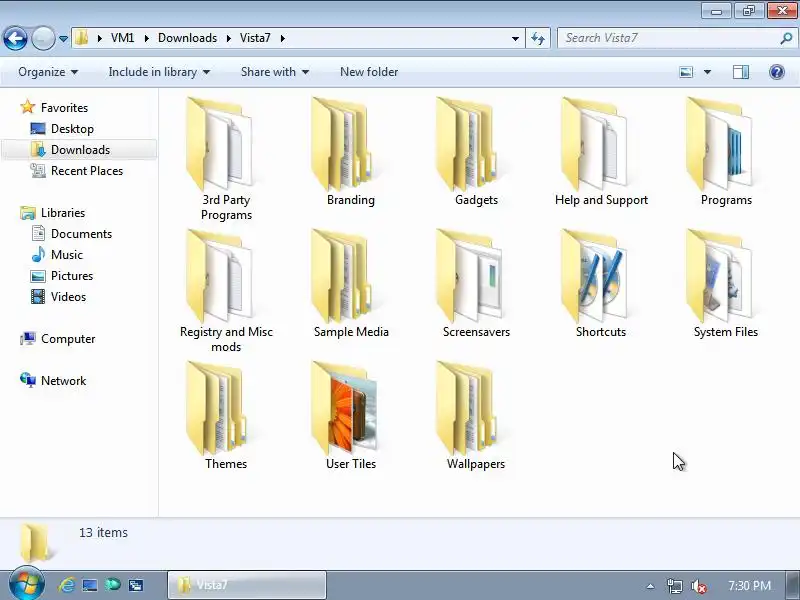Open the Videos library
Viewport: 800px width, 600px height.
(68, 296)
